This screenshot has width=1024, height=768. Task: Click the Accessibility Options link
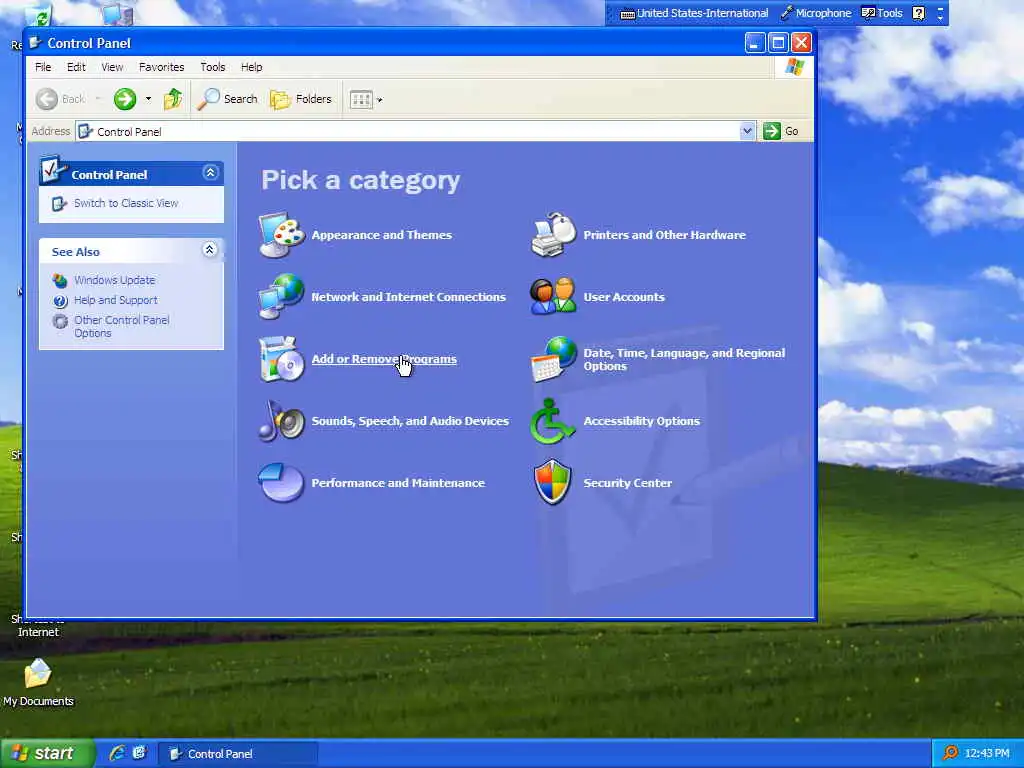(x=641, y=421)
